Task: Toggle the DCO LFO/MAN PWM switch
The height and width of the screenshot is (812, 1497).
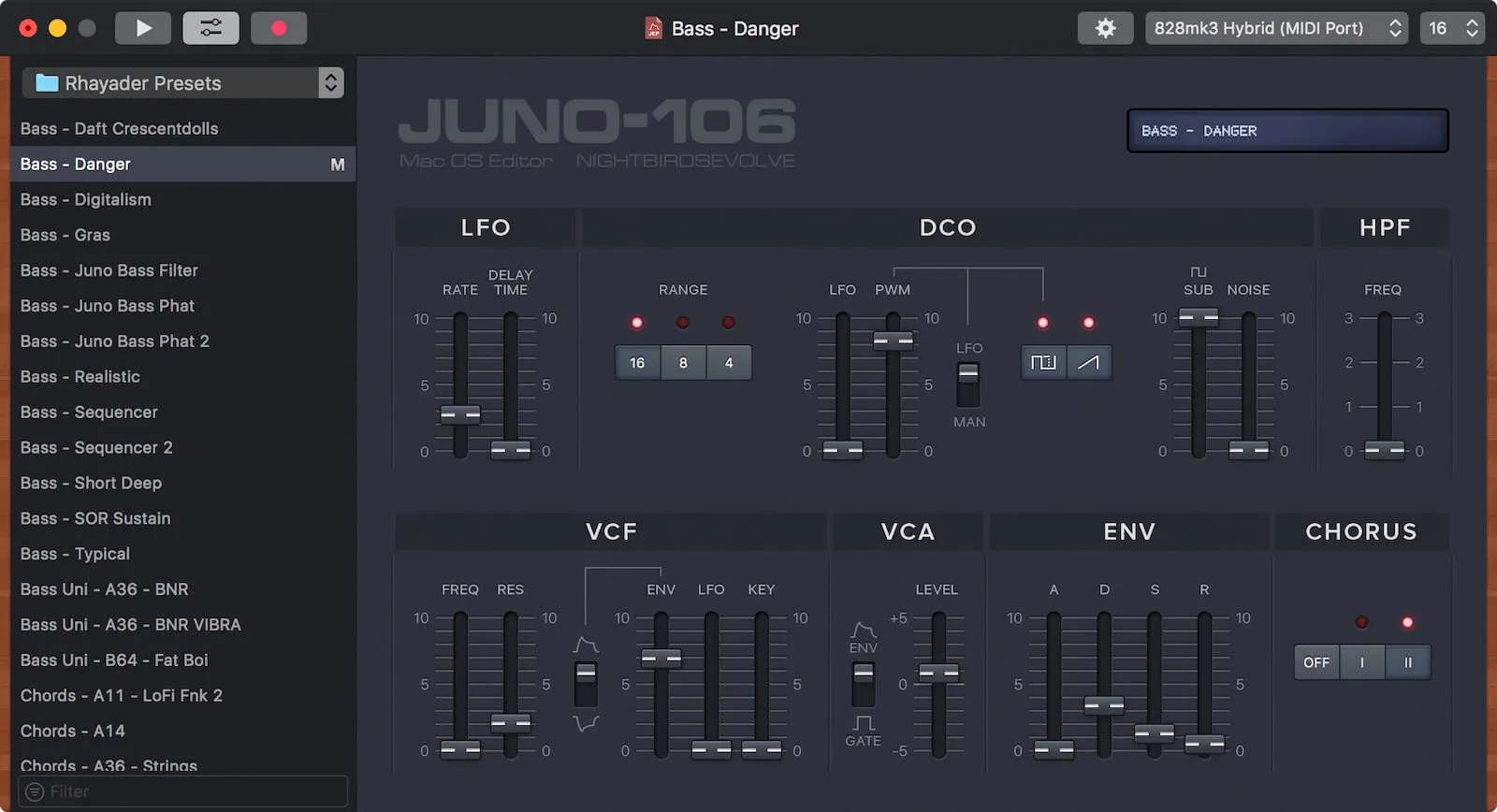Action: click(968, 384)
